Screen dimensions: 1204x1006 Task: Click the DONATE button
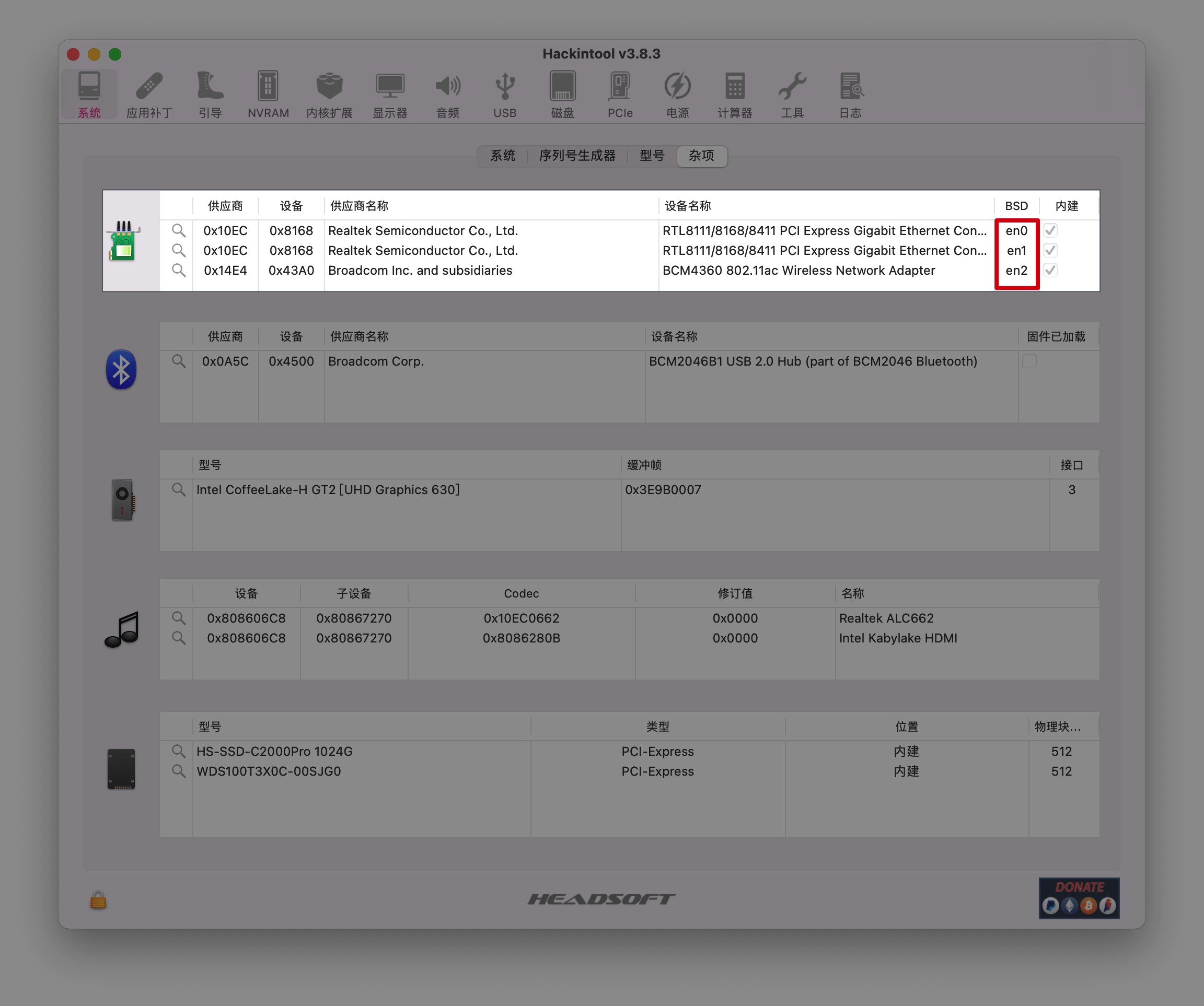[x=1079, y=898]
